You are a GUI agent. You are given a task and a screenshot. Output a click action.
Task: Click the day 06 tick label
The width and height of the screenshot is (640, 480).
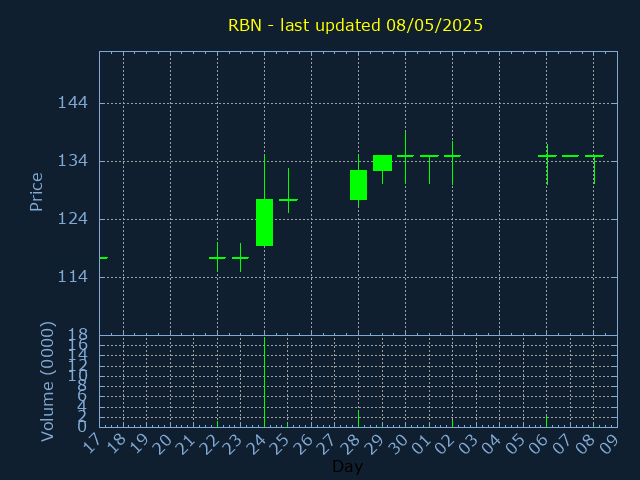539,443
